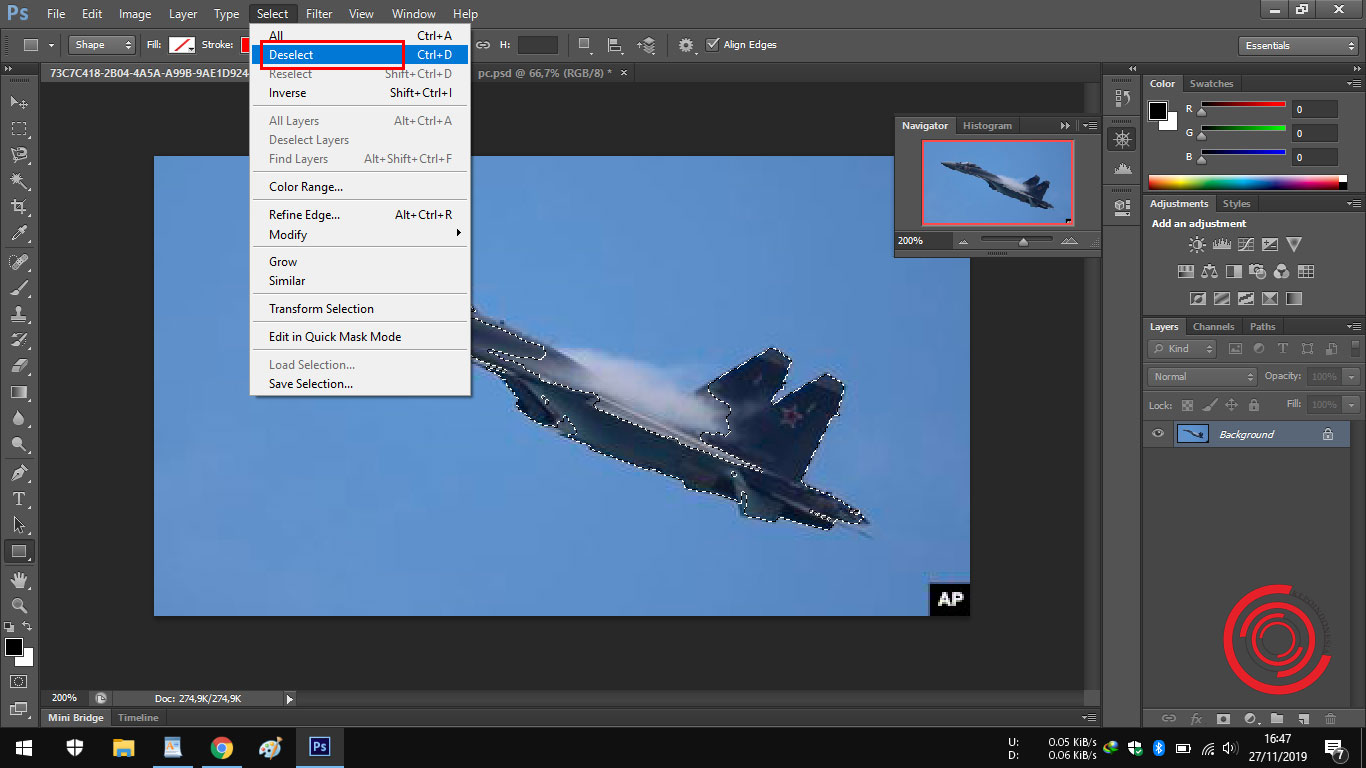Select the Magic Wand tool
Screen dimensions: 1366x768
[x=19, y=181]
